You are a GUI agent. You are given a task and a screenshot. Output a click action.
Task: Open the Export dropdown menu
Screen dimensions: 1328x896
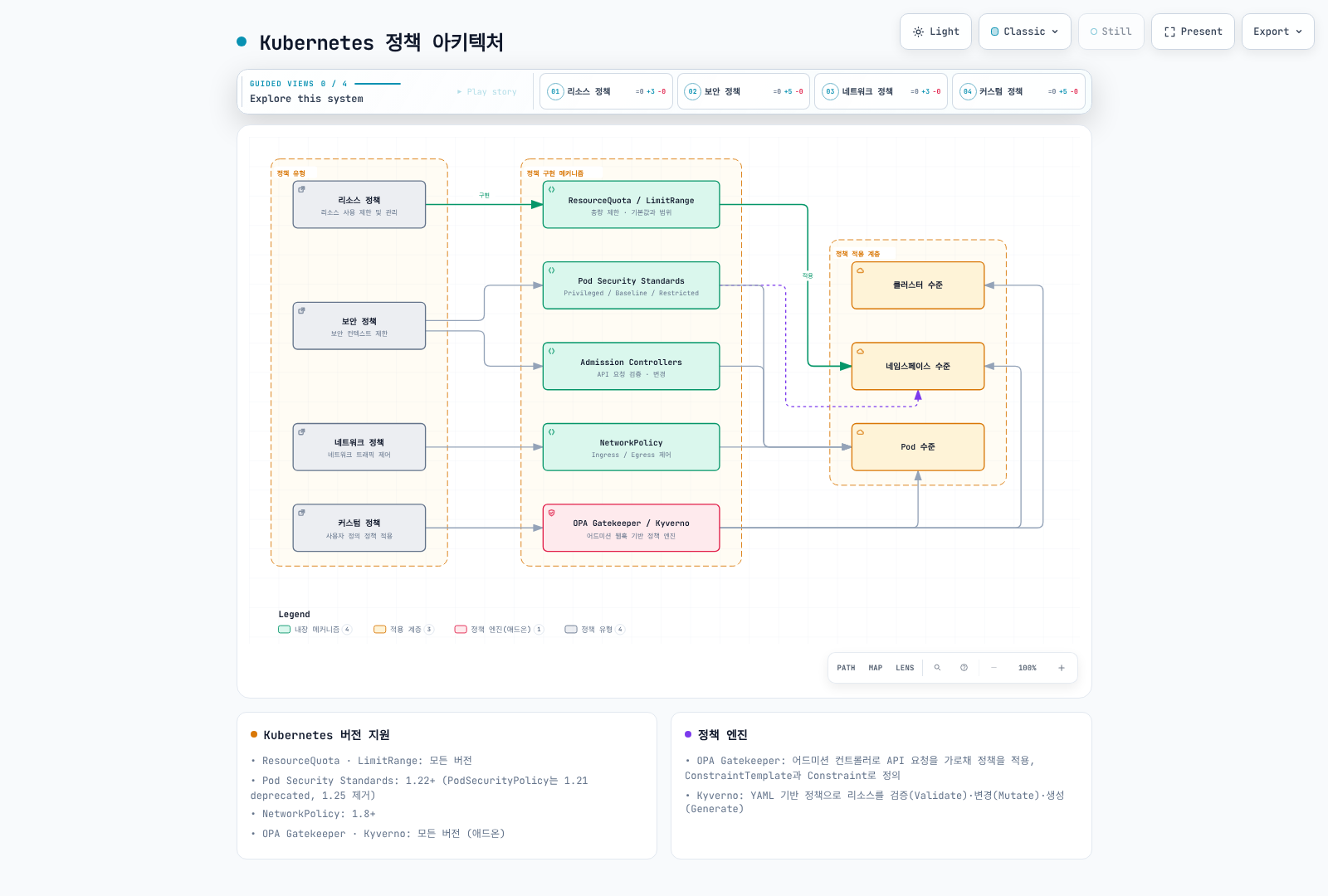[1277, 32]
